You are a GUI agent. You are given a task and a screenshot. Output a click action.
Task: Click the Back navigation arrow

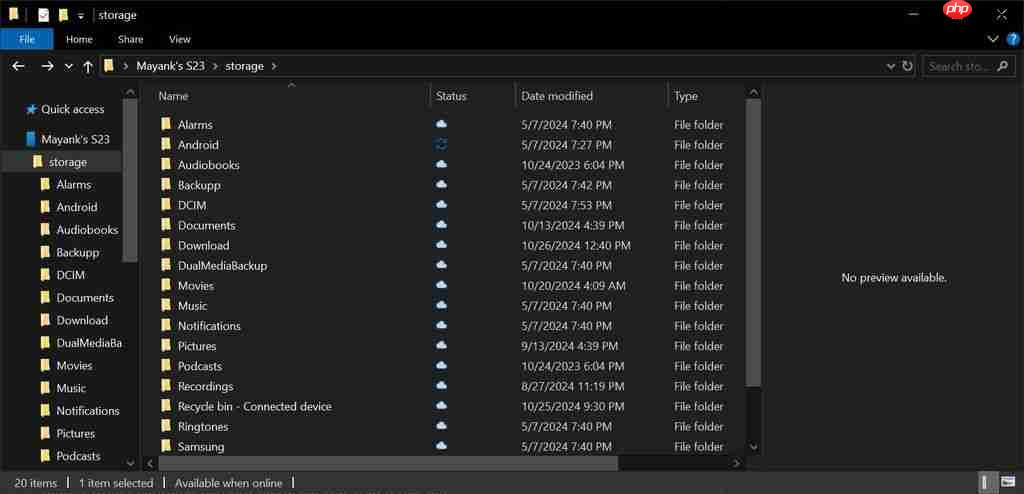click(18, 66)
